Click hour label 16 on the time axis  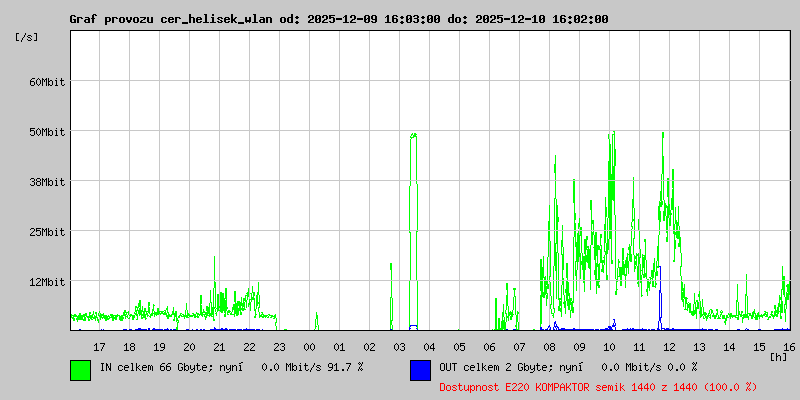(x=788, y=347)
